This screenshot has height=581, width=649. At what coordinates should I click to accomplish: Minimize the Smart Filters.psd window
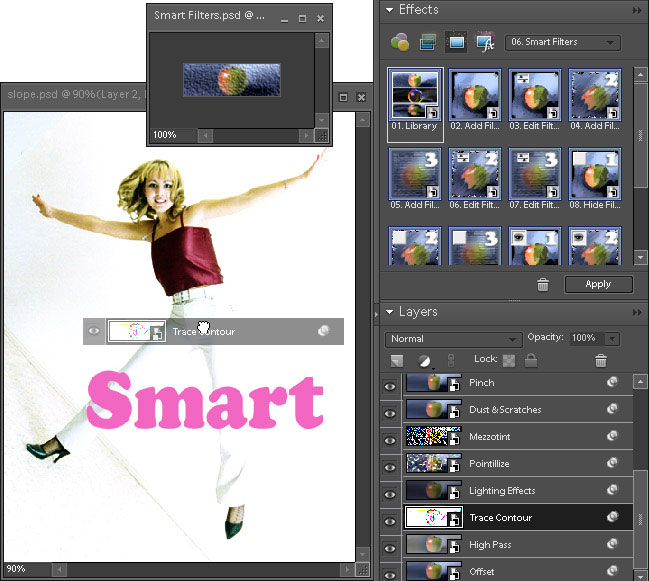(x=284, y=19)
